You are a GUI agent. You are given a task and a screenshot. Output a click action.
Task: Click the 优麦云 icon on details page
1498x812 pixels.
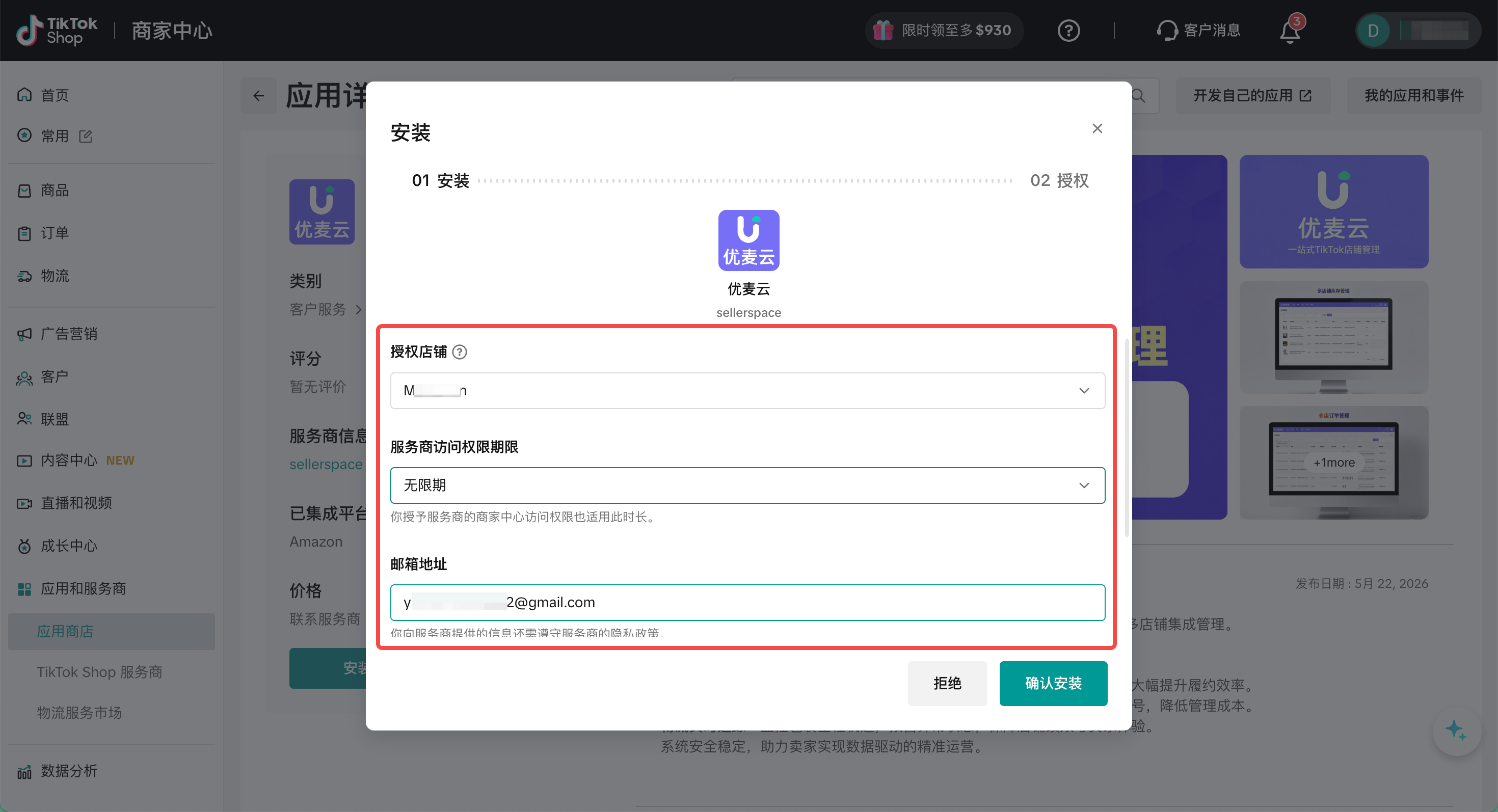pos(322,211)
